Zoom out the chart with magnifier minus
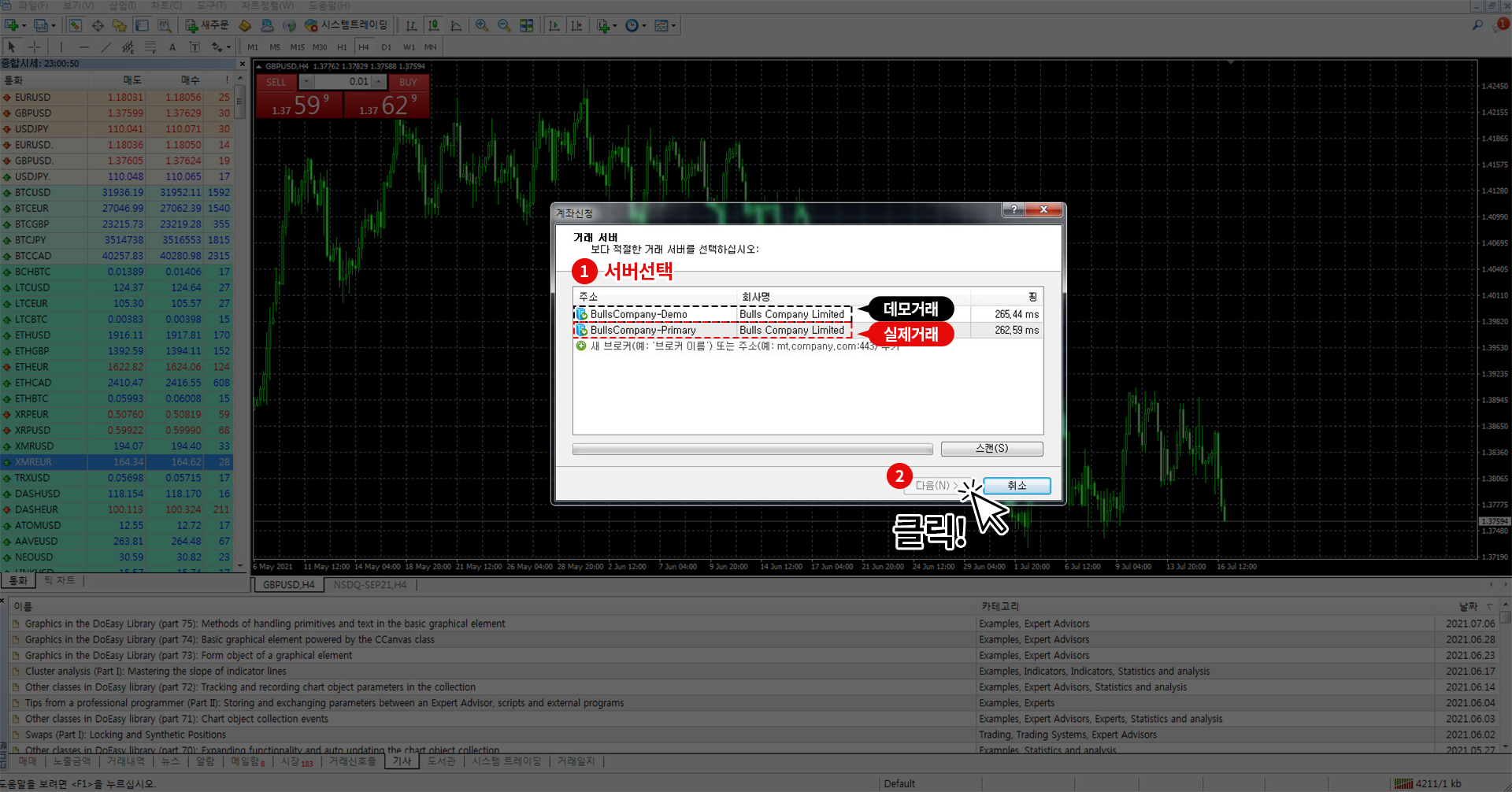Viewport: 1512px width, 792px height. click(x=504, y=25)
